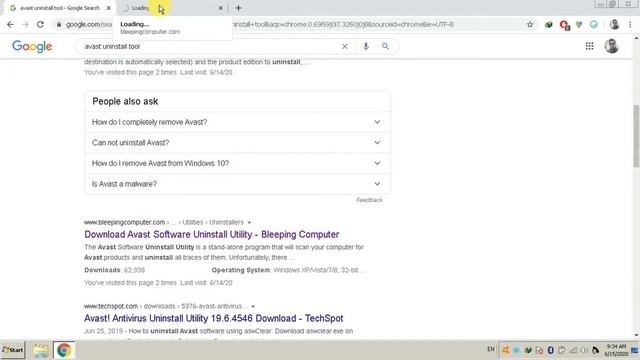Click the www.techspot.com URL breadcrumb
Screen dimensions: 640x360
tap(111, 306)
